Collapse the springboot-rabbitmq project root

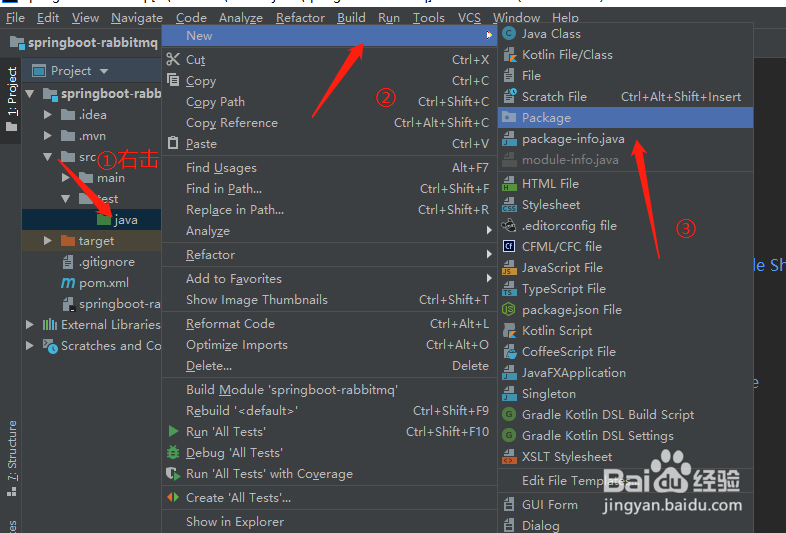pos(30,94)
